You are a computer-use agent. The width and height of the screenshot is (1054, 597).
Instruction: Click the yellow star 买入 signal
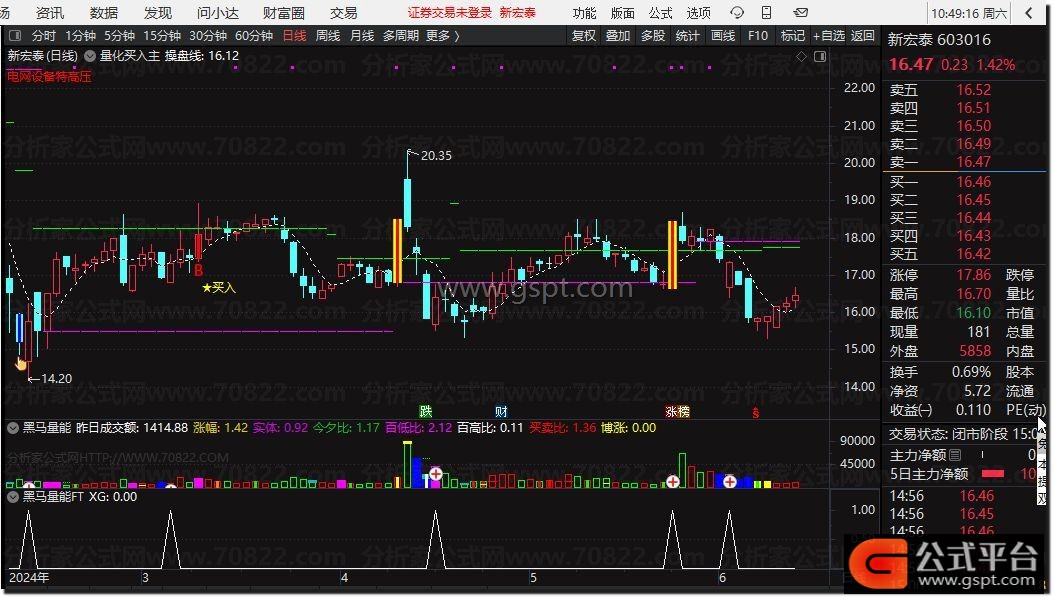pyautogui.click(x=219, y=288)
